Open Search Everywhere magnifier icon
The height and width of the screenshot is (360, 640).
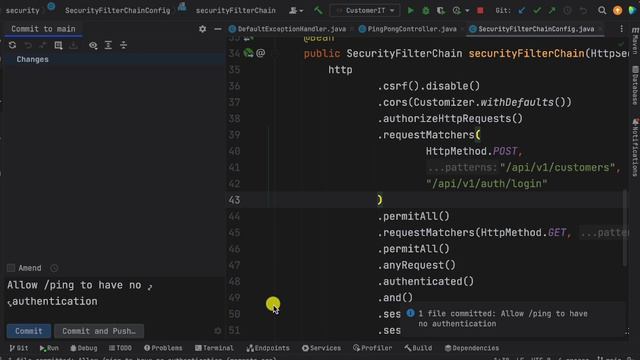pyautogui.click(x=602, y=10)
